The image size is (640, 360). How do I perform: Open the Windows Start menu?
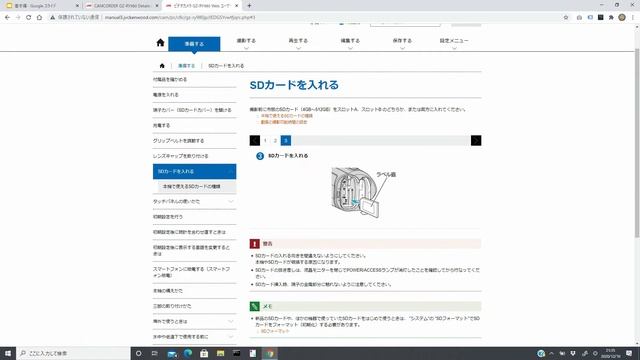[x=8, y=353]
